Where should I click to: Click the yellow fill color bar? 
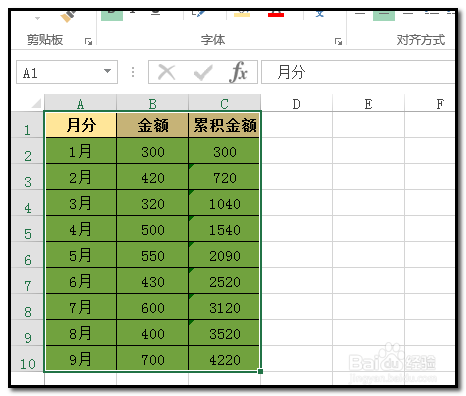coord(242,15)
